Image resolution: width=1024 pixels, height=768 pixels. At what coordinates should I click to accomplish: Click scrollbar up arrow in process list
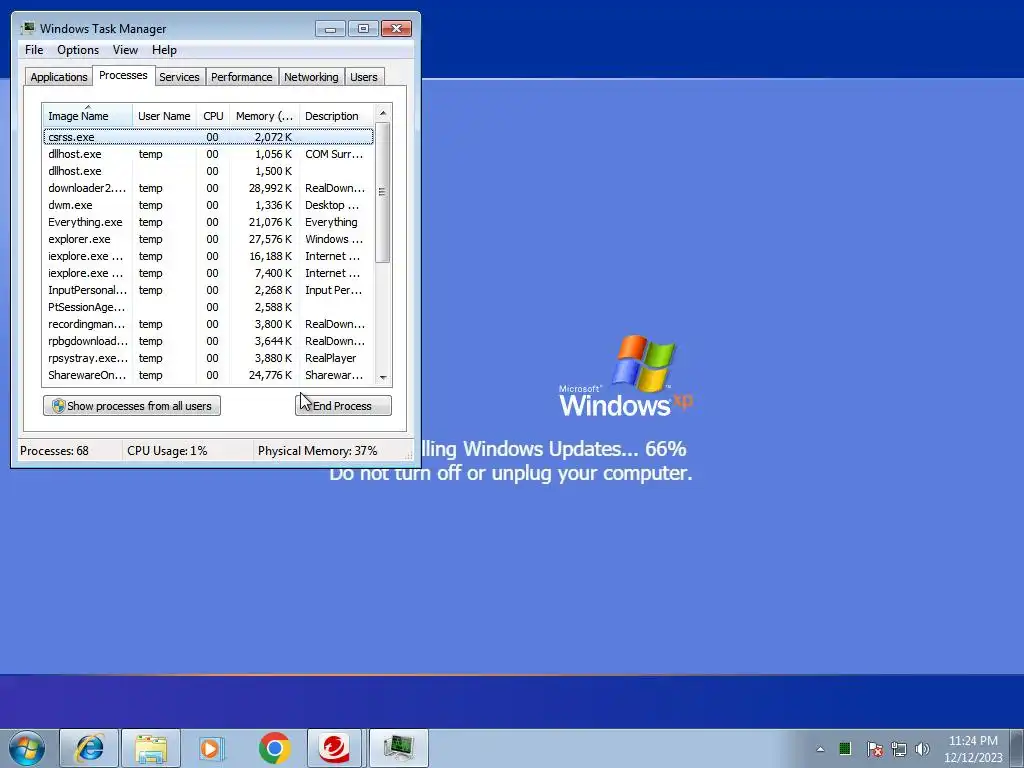(383, 113)
